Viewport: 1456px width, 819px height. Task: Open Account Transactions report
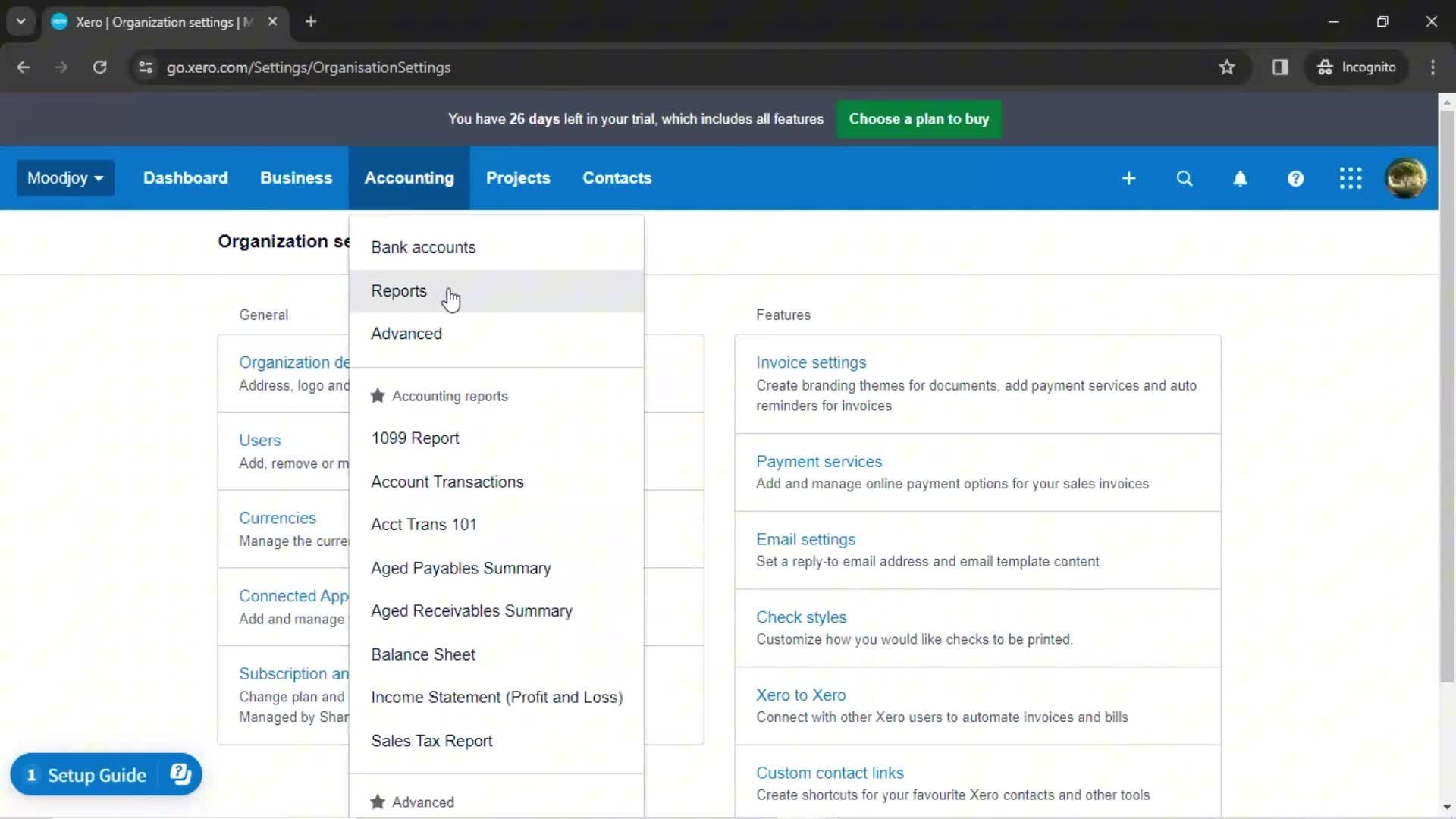coord(496,482)
